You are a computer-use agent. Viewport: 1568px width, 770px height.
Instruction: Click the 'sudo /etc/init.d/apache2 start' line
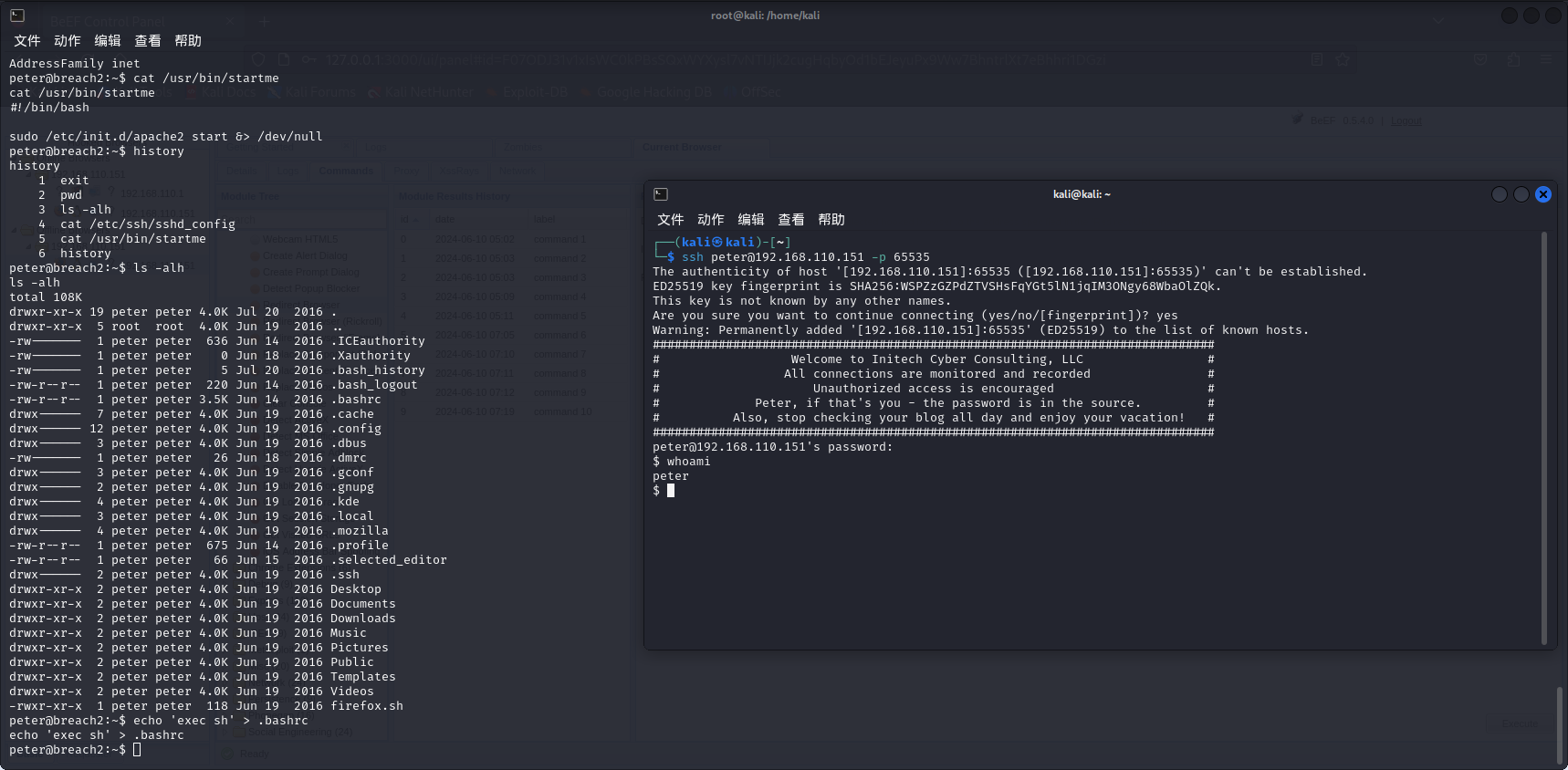pyautogui.click(x=166, y=137)
